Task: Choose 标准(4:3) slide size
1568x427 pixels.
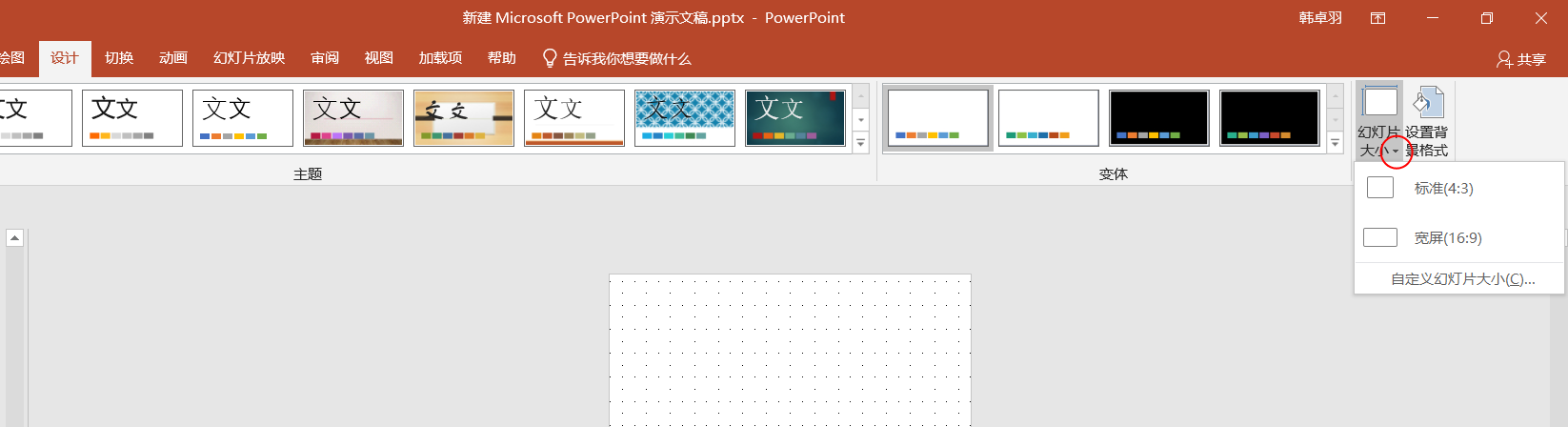Action: point(1459,189)
